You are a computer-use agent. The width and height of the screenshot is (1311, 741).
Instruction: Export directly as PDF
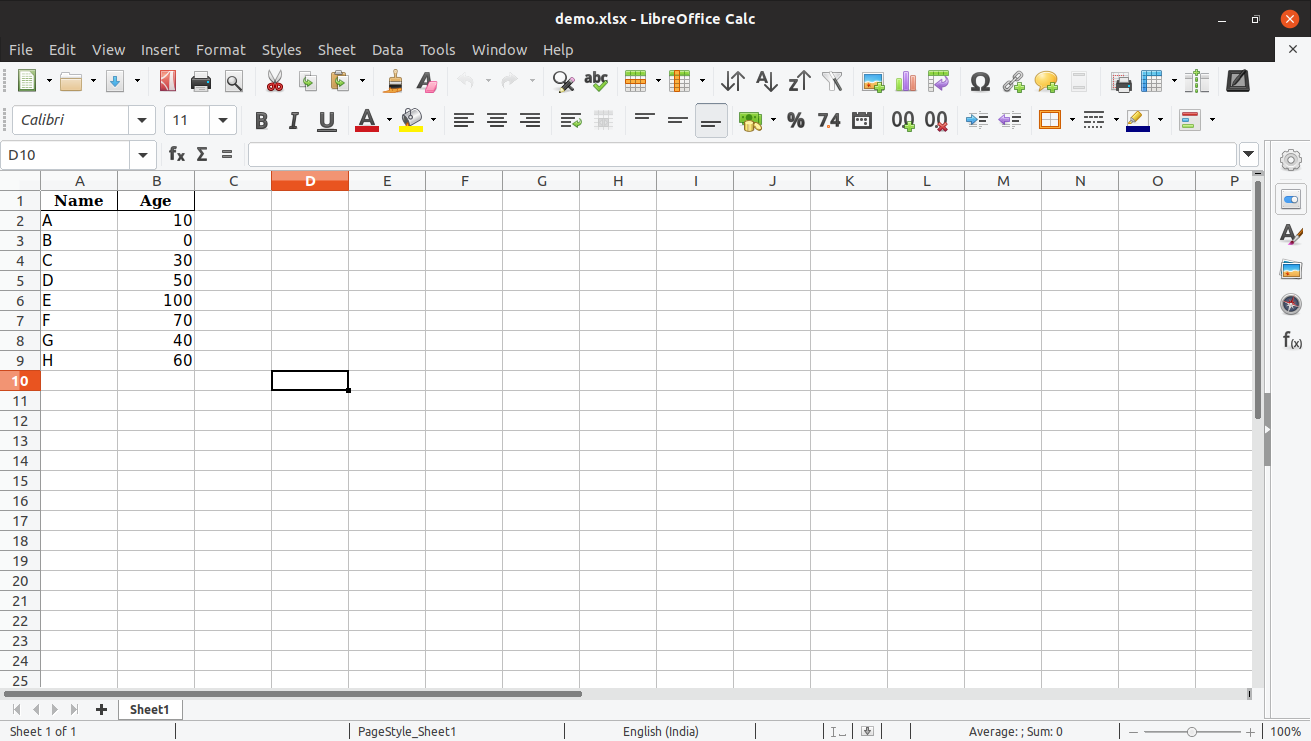[x=167, y=81]
